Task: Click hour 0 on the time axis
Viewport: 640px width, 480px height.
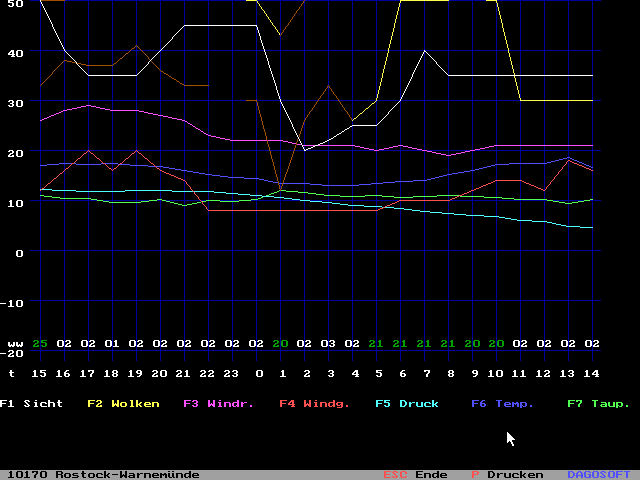Action: point(259,372)
